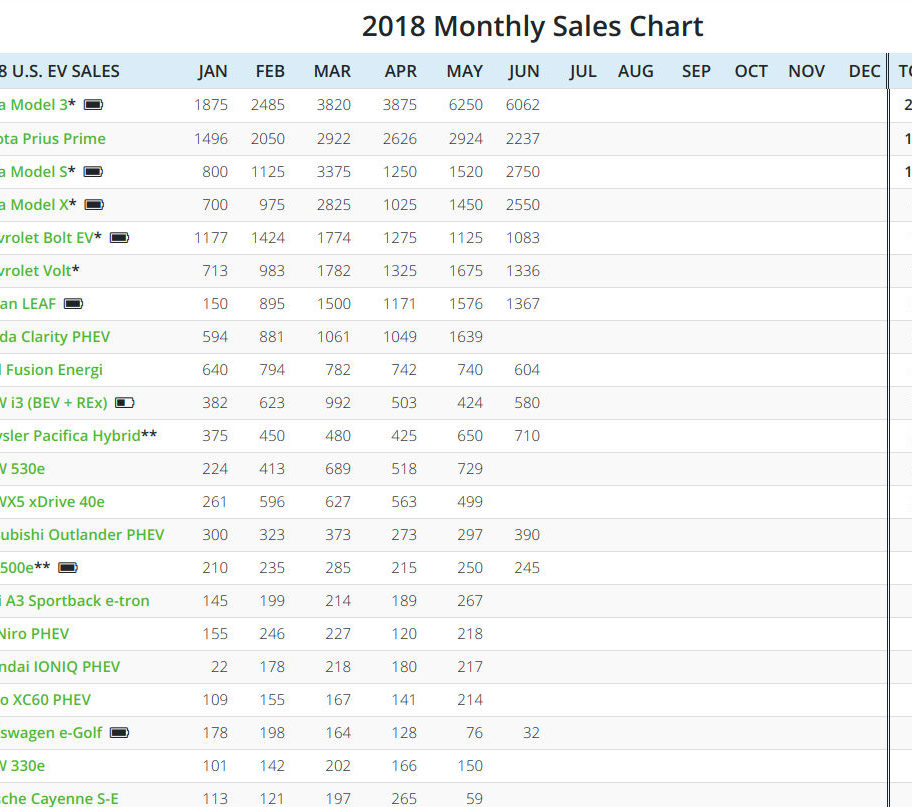The image size is (912, 807).
Task: Select the Cayenne S-E April value 265
Action: click(404, 799)
